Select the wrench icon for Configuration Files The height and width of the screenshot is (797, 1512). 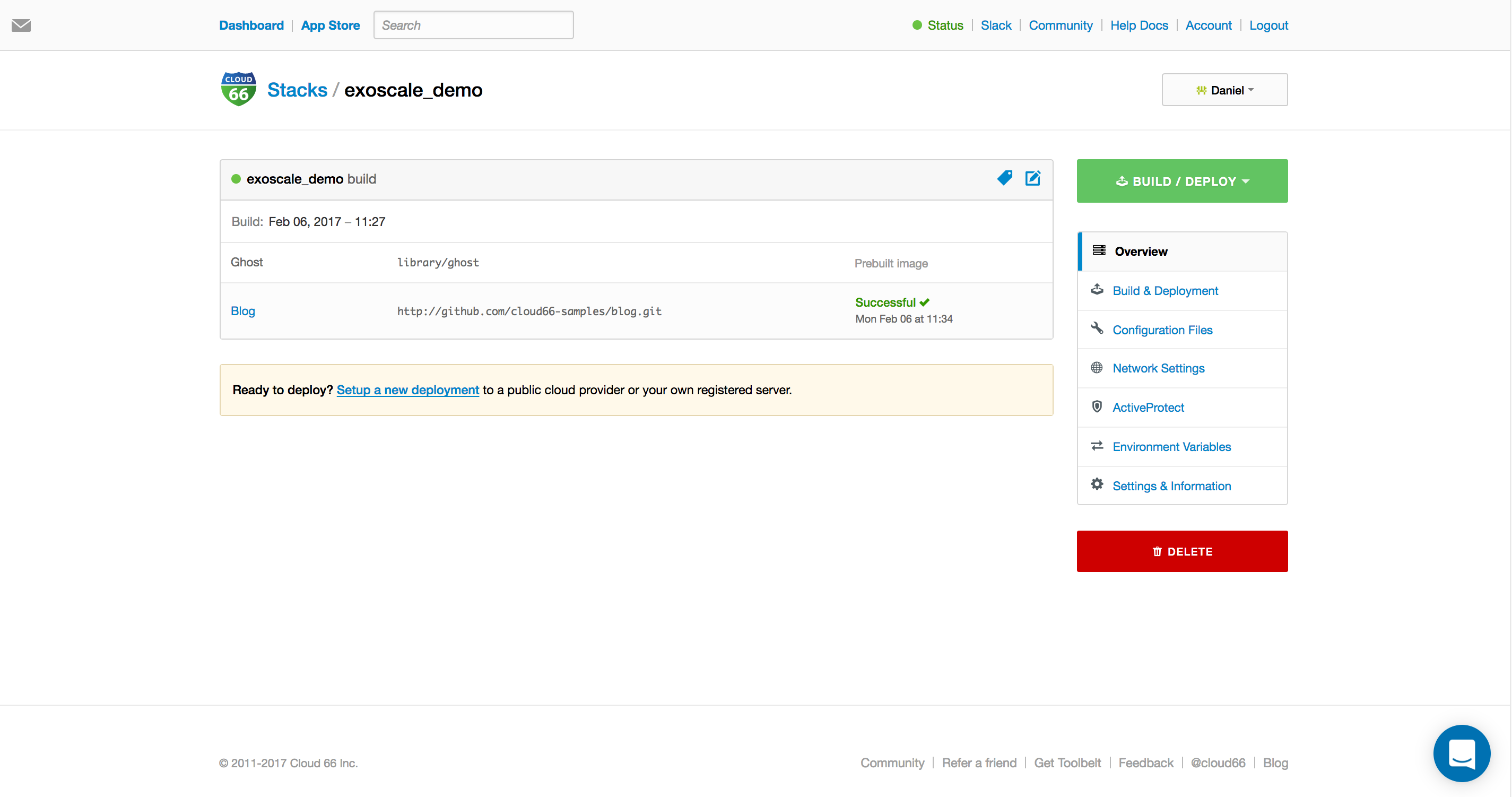(1098, 328)
